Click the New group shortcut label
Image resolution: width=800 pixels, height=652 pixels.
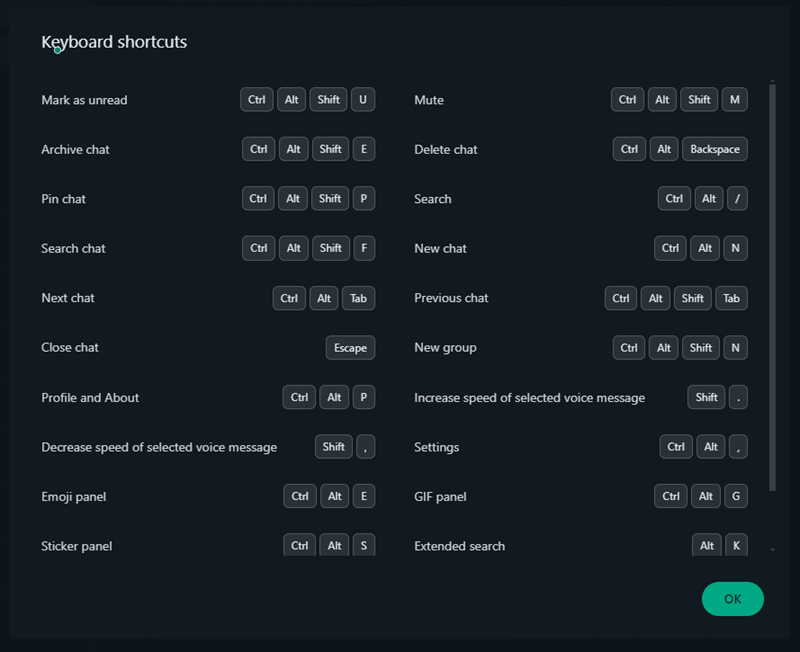445,348
